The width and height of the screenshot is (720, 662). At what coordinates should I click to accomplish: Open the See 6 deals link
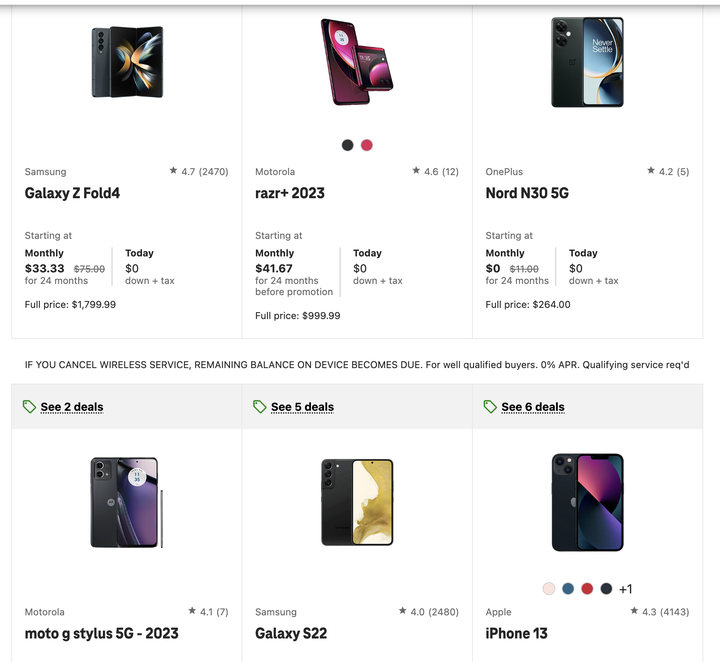tap(533, 407)
